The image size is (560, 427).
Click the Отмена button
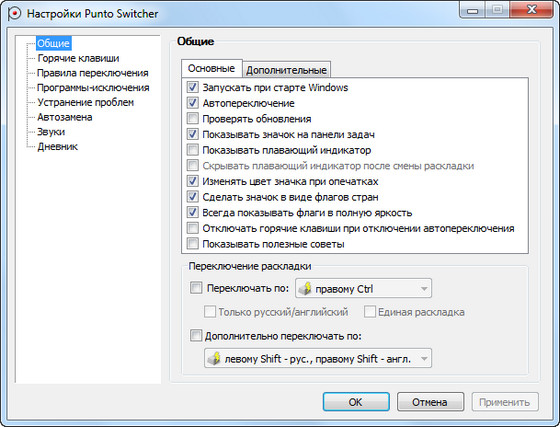tap(430, 402)
